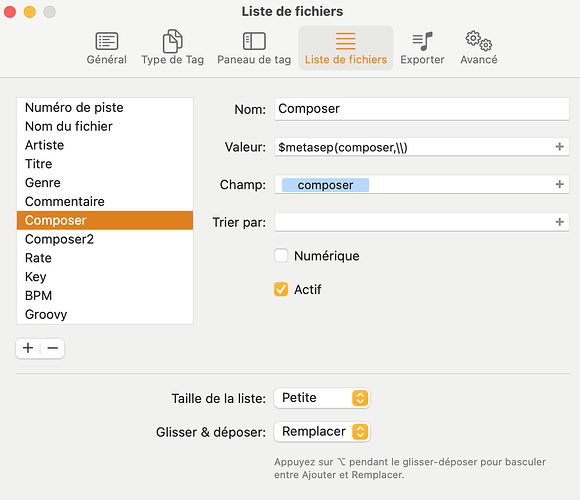Click the plus at the end of the Valeur field
This screenshot has height=500, width=580.
tap(559, 147)
